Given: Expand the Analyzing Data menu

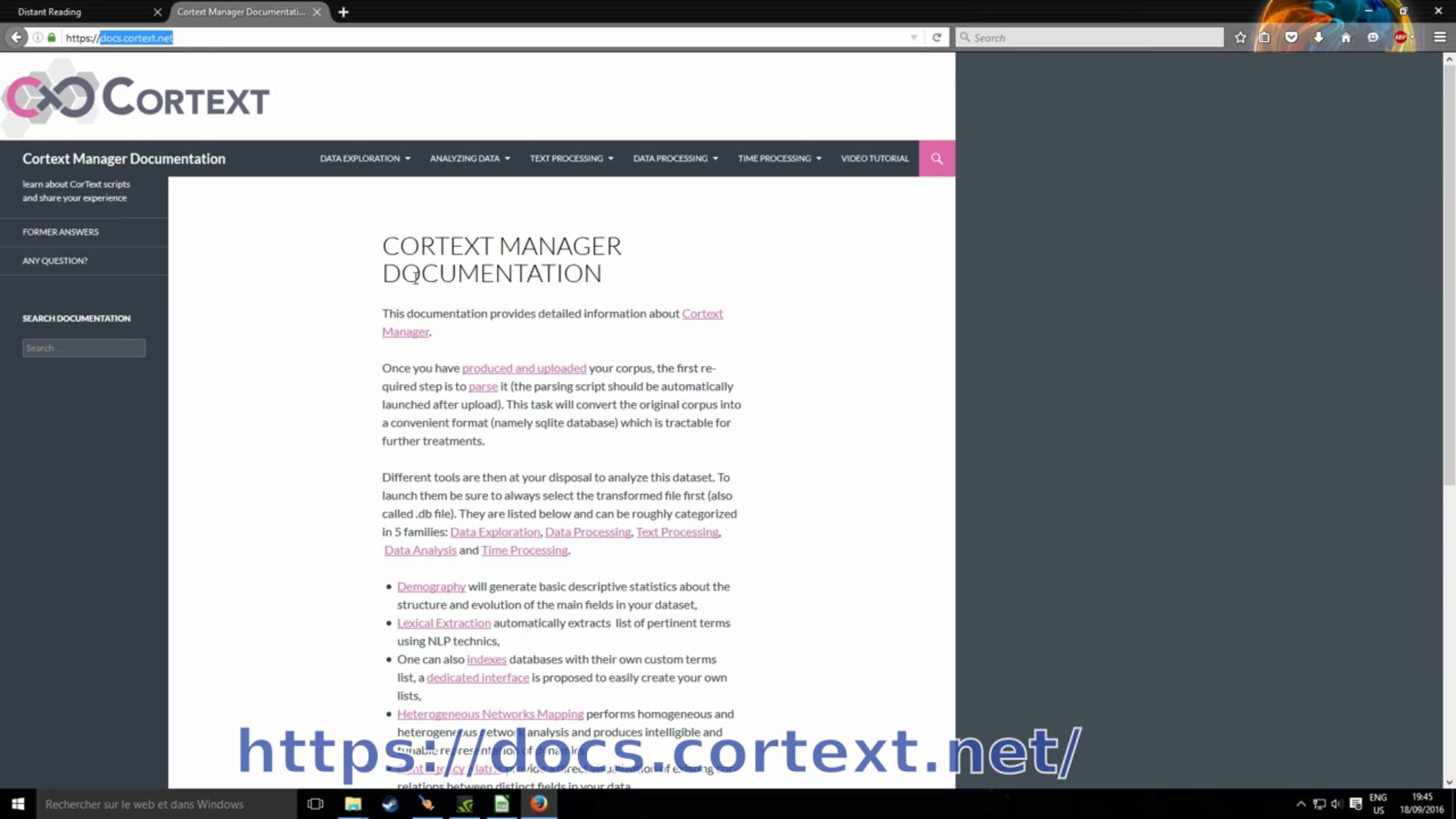Looking at the screenshot, I should point(470,158).
